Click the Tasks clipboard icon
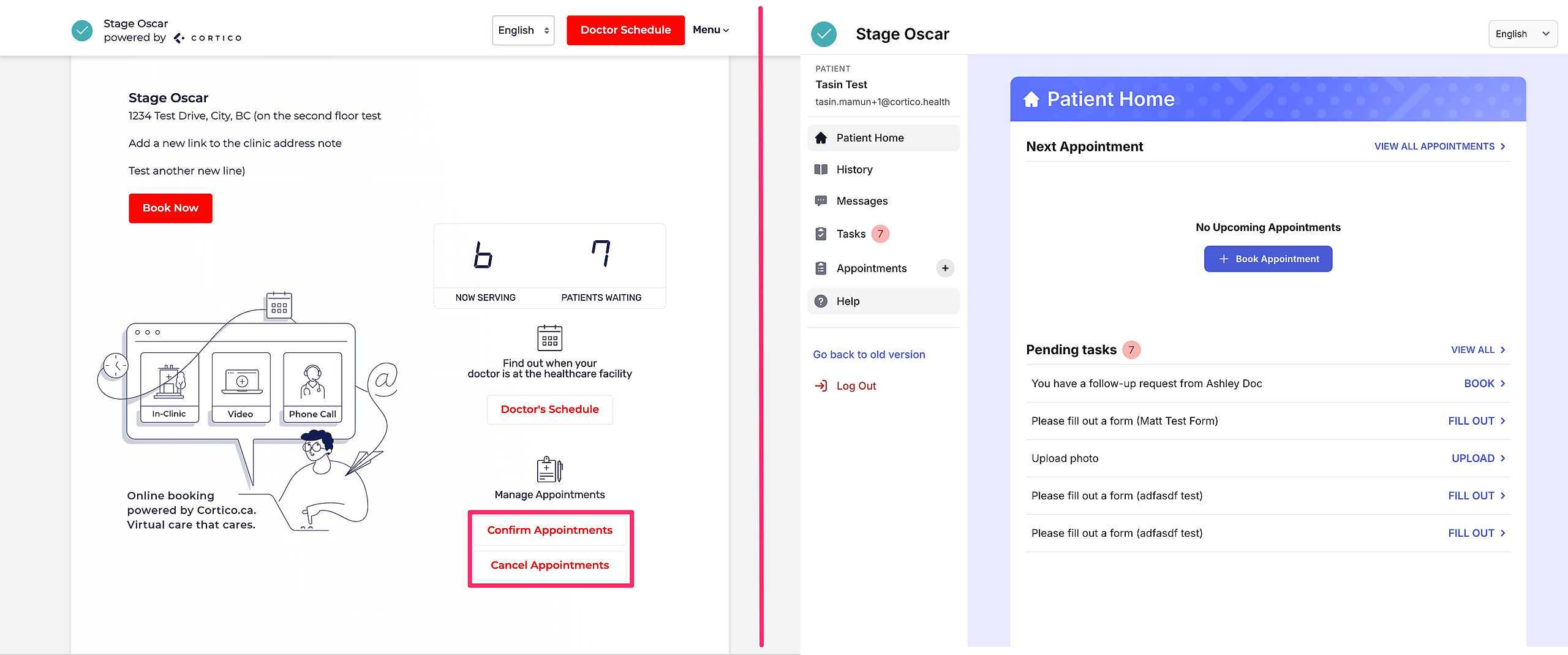 (821, 234)
